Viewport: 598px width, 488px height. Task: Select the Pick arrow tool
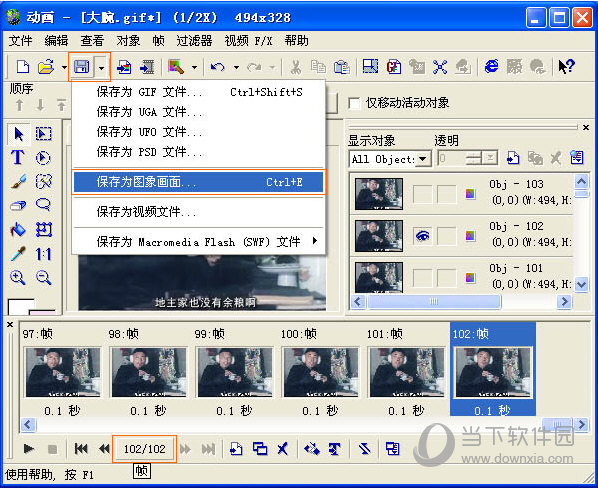pyautogui.click(x=18, y=134)
